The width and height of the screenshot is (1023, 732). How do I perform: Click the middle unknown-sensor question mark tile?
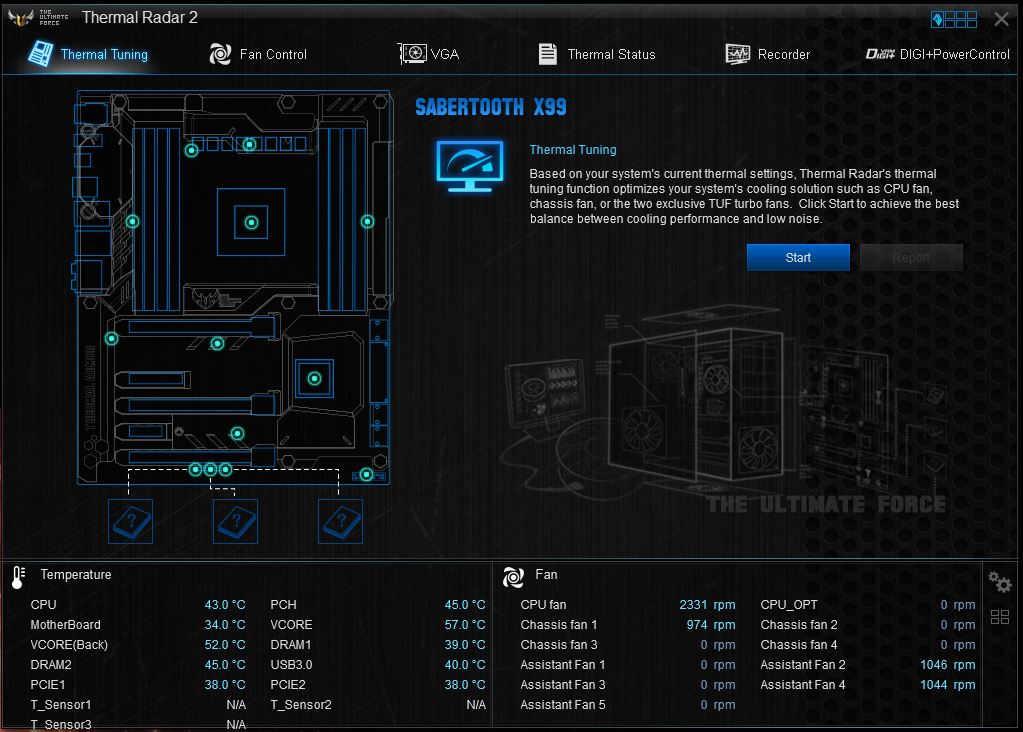point(236,521)
